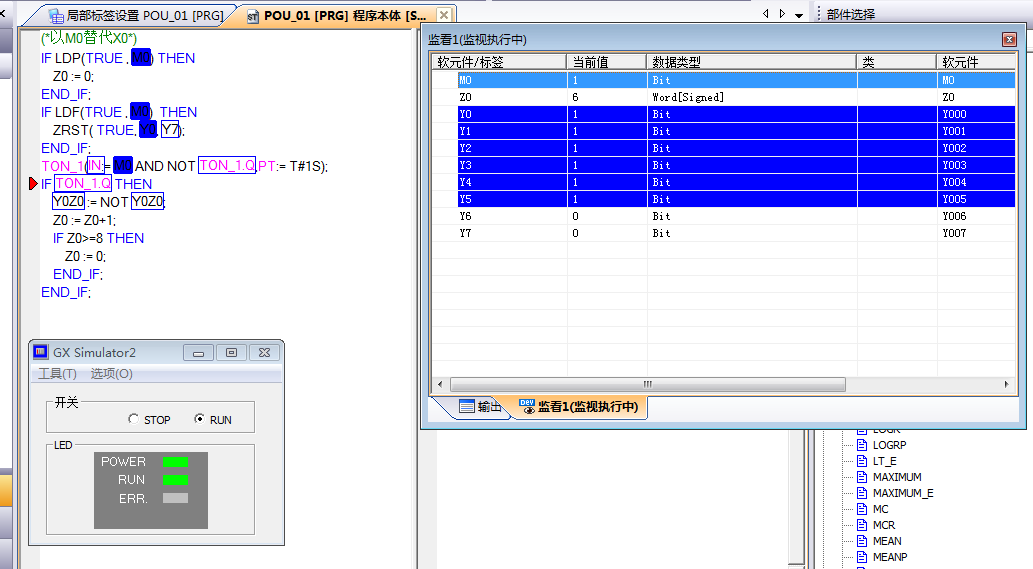Viewport: 1033px width, 569px height.
Task: Switch to 局部标签设置 POU_01 tab
Action: coord(135,16)
